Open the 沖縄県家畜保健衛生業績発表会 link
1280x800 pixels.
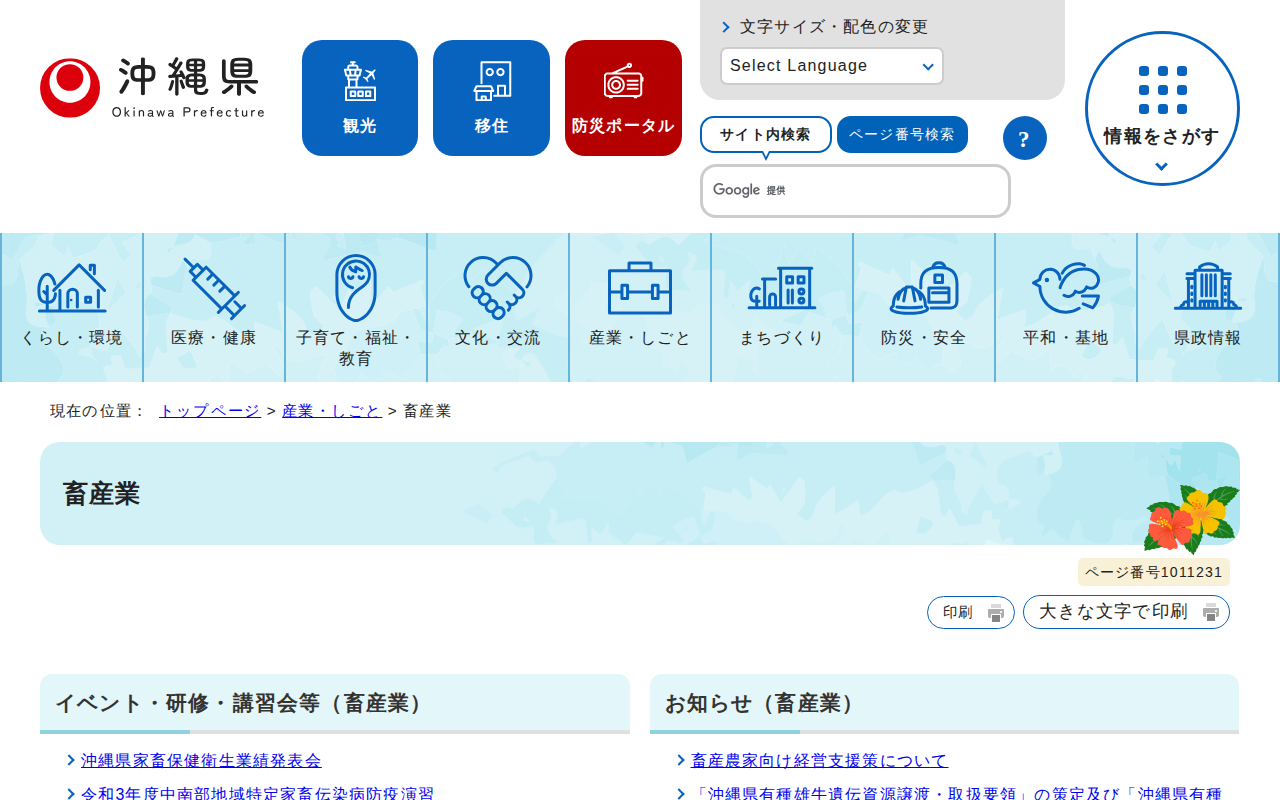(x=201, y=761)
